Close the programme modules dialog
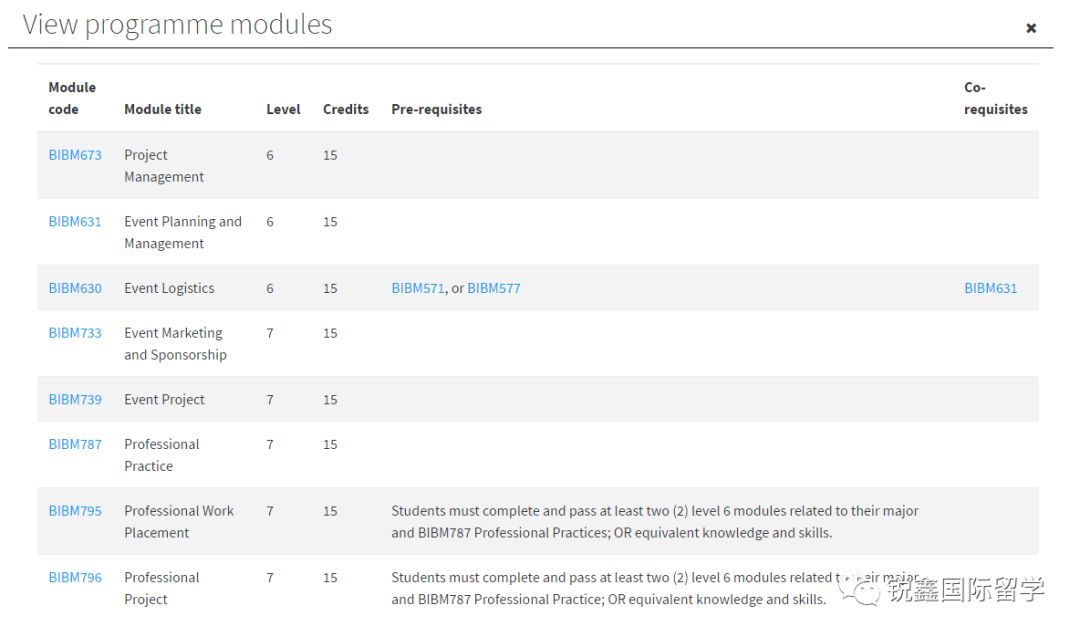The height and width of the screenshot is (637, 1080). coord(1031,28)
